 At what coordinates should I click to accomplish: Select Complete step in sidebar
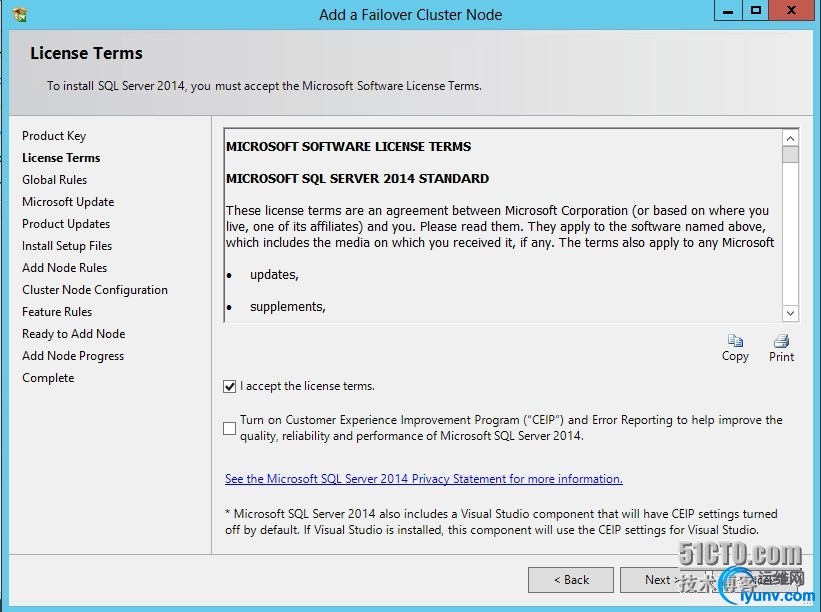[x=48, y=377]
